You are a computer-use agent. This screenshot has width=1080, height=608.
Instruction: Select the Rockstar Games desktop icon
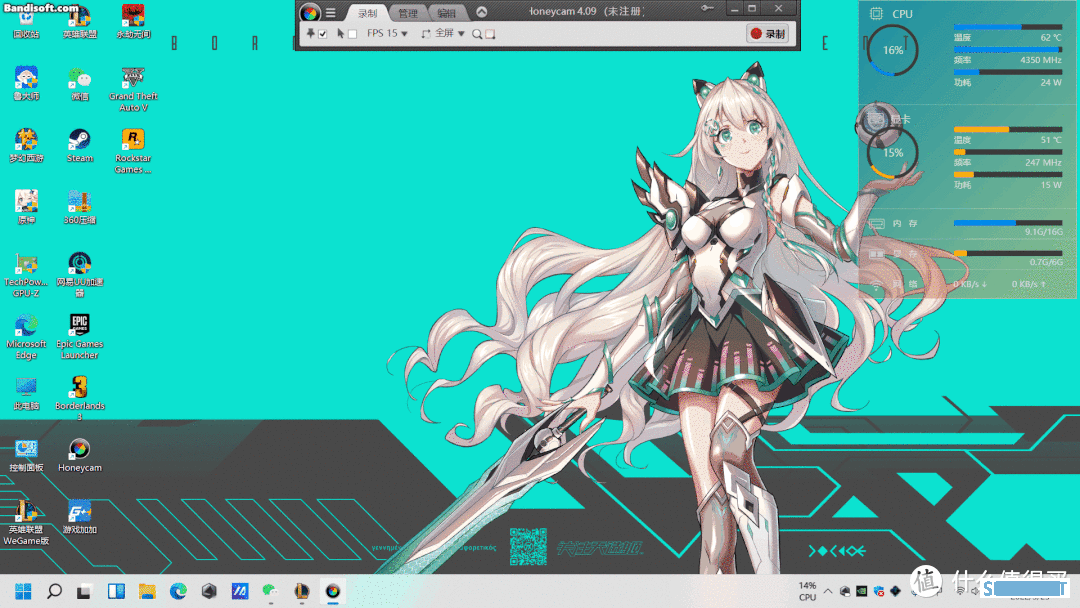click(x=133, y=151)
